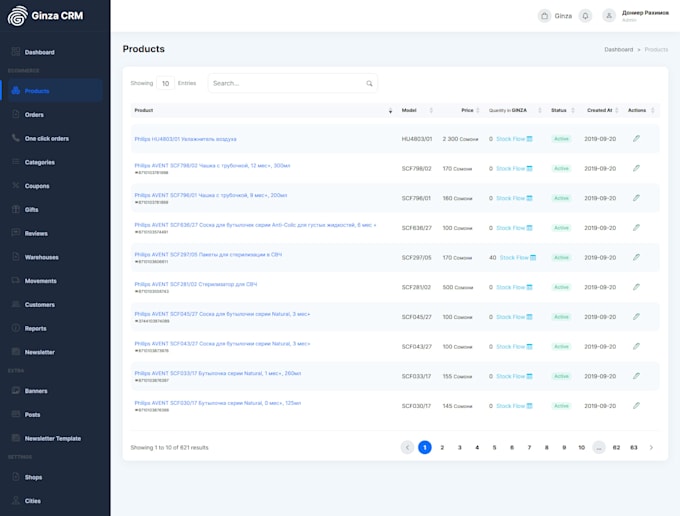Open Philips AVENT SCF033/17 product link
The height and width of the screenshot is (516, 680).
pyautogui.click(x=218, y=373)
